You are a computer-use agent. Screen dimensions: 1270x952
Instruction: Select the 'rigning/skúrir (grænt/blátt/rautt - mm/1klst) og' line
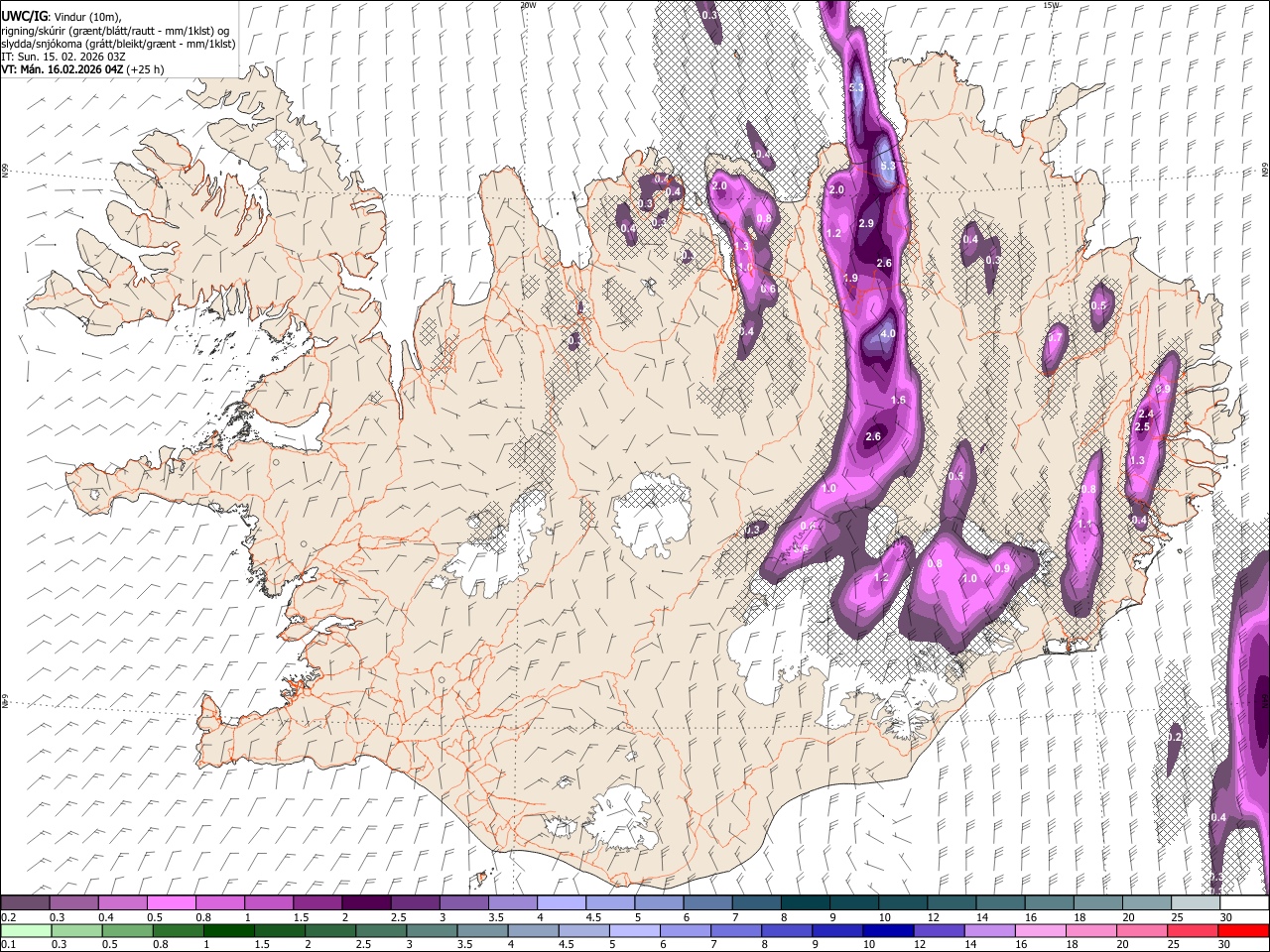pyautogui.click(x=115, y=30)
